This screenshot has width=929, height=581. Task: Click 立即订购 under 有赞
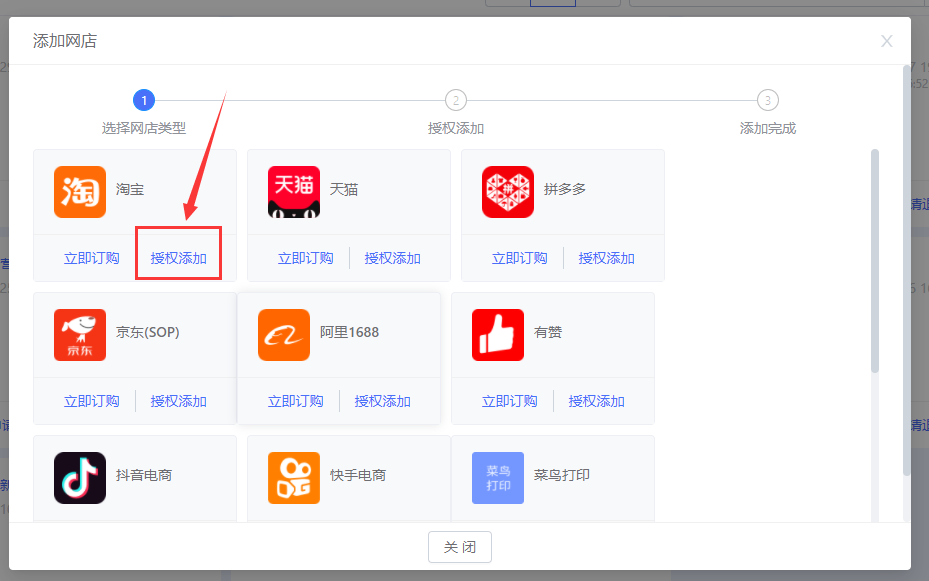510,401
